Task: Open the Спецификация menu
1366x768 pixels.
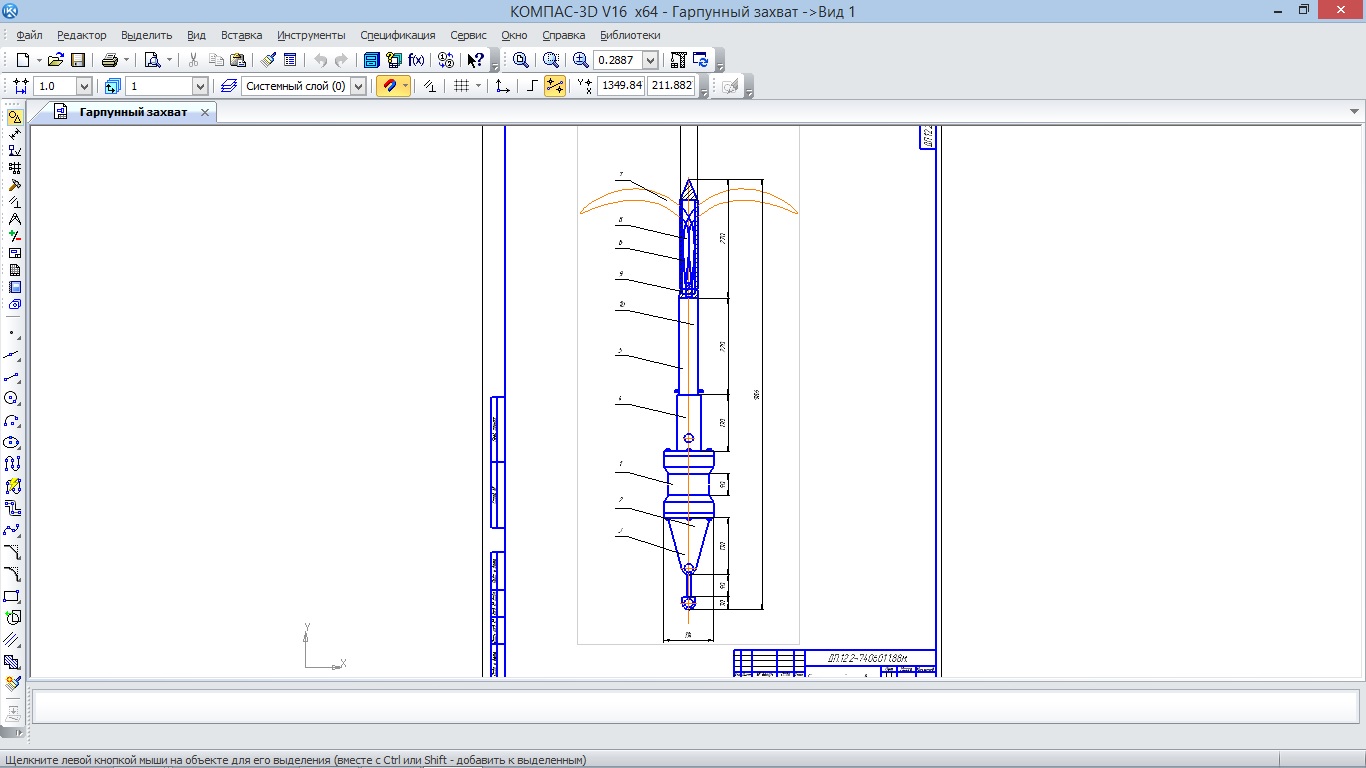Action: tap(398, 35)
